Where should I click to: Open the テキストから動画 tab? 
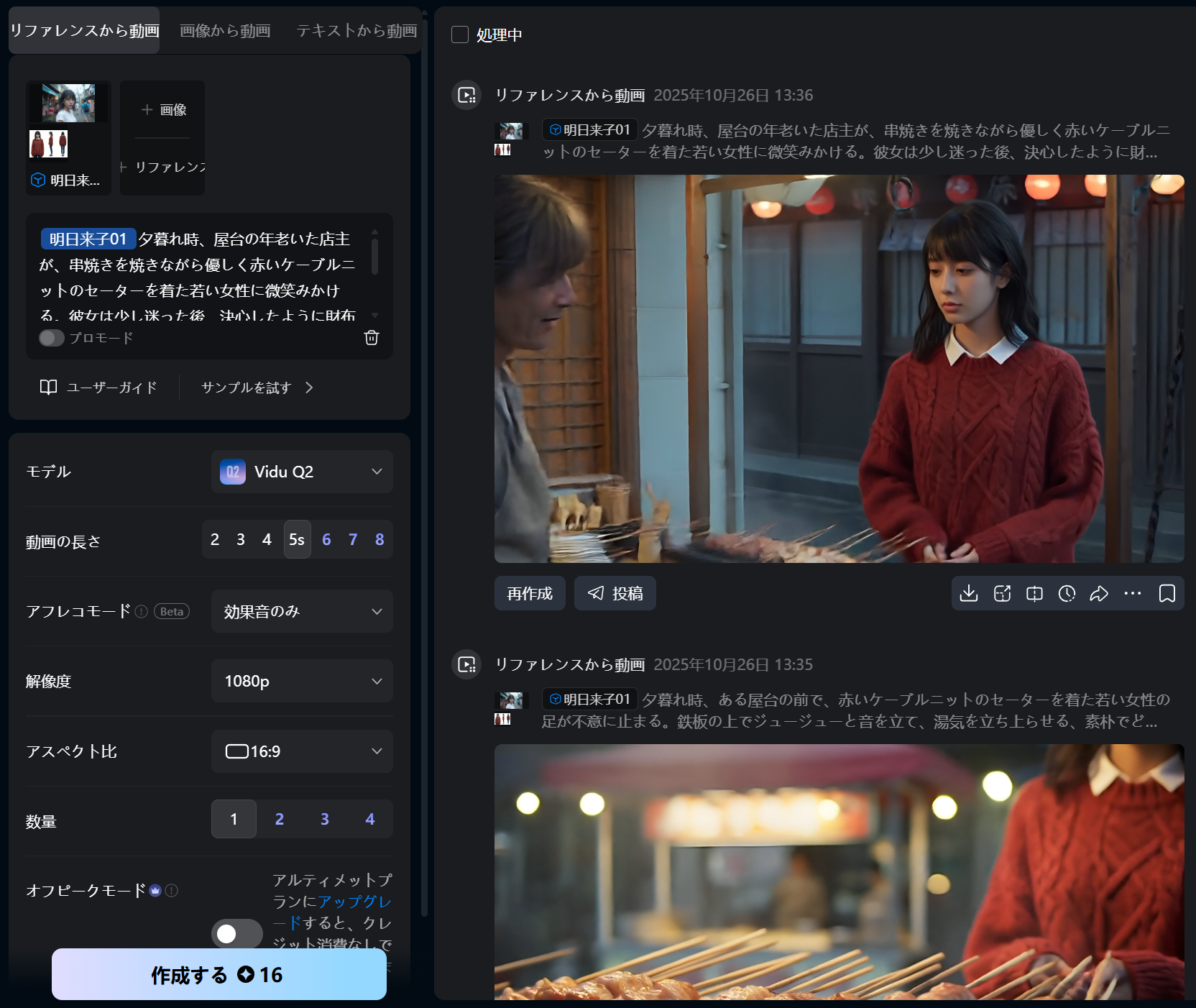(356, 30)
